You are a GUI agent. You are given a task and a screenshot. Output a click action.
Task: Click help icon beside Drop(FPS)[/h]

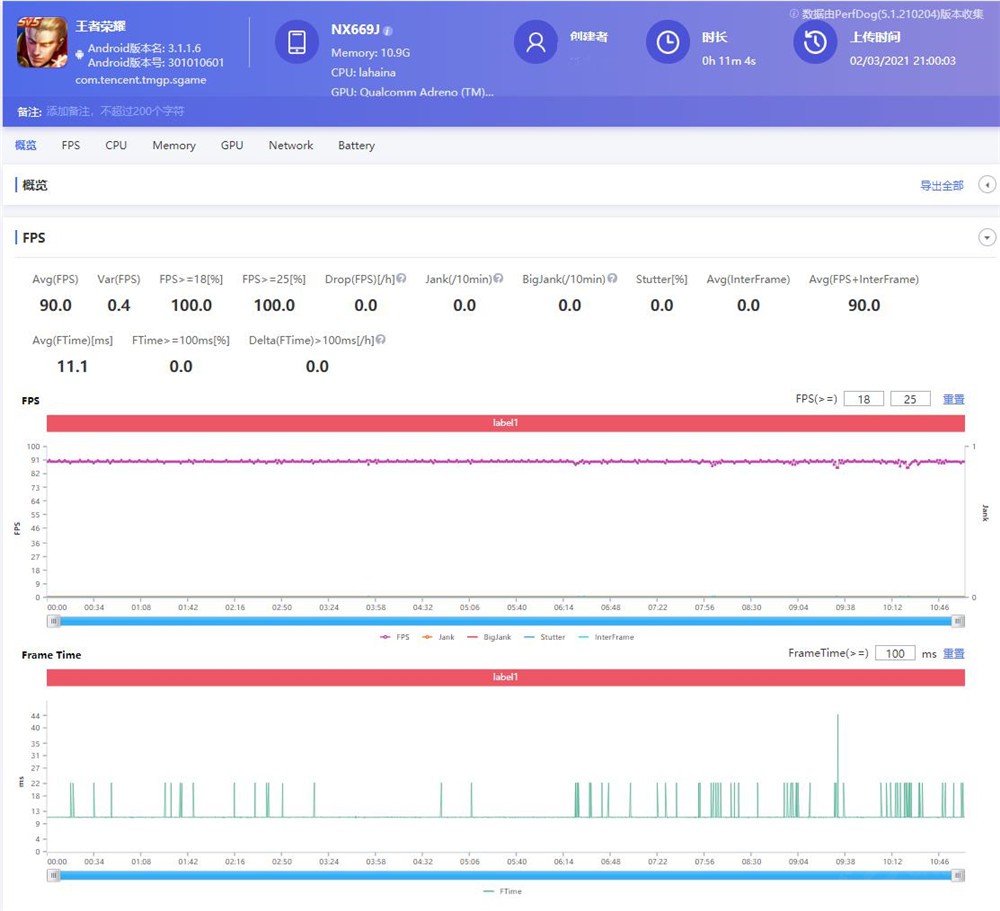tap(401, 279)
